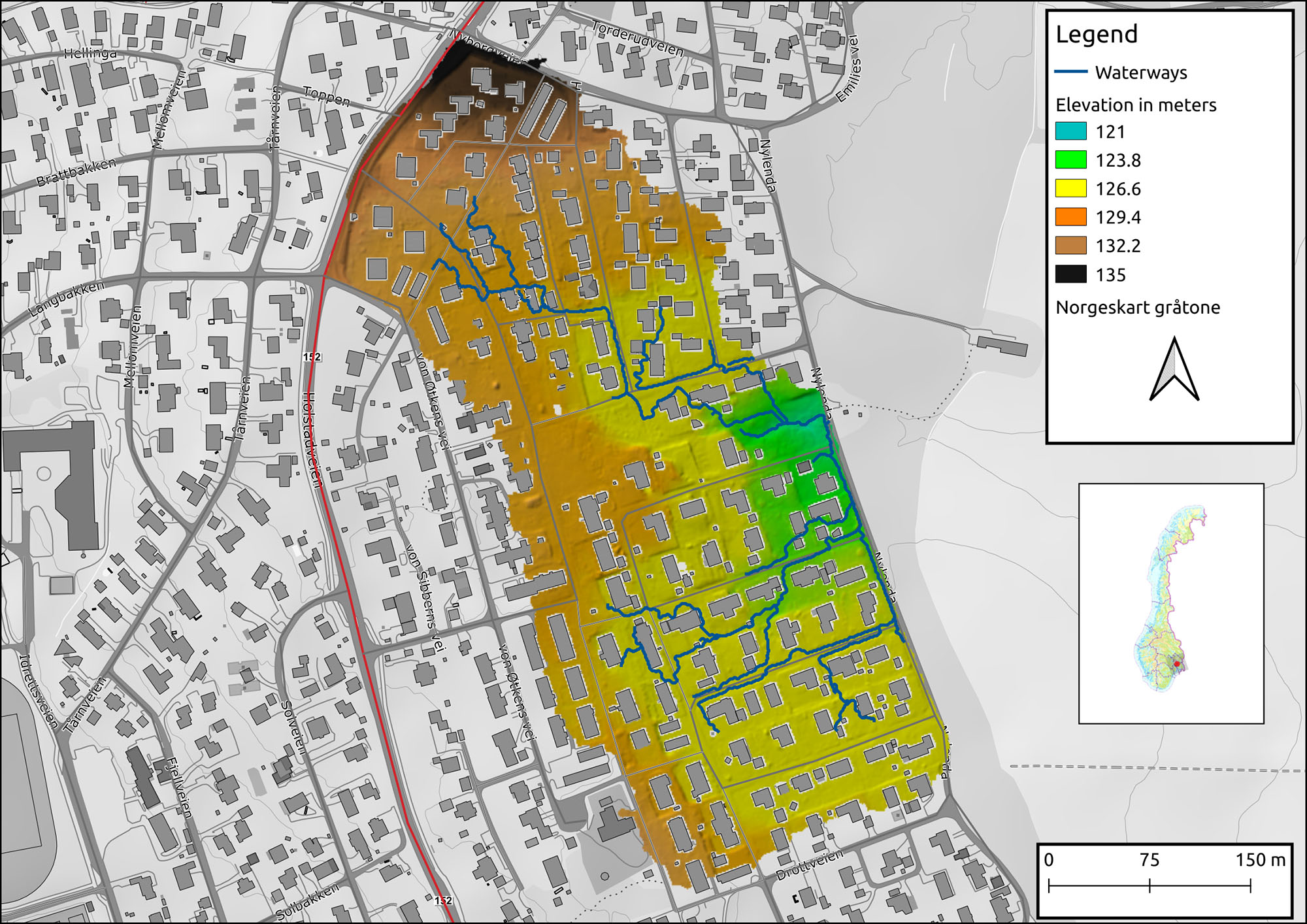Click the Legend title text
This screenshot has height=924, width=1307.
tap(1097, 34)
